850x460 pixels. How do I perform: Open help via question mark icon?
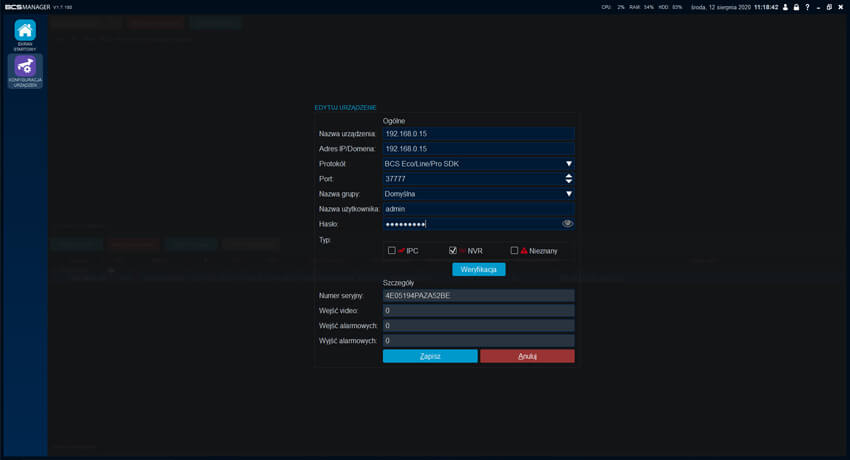807,7
